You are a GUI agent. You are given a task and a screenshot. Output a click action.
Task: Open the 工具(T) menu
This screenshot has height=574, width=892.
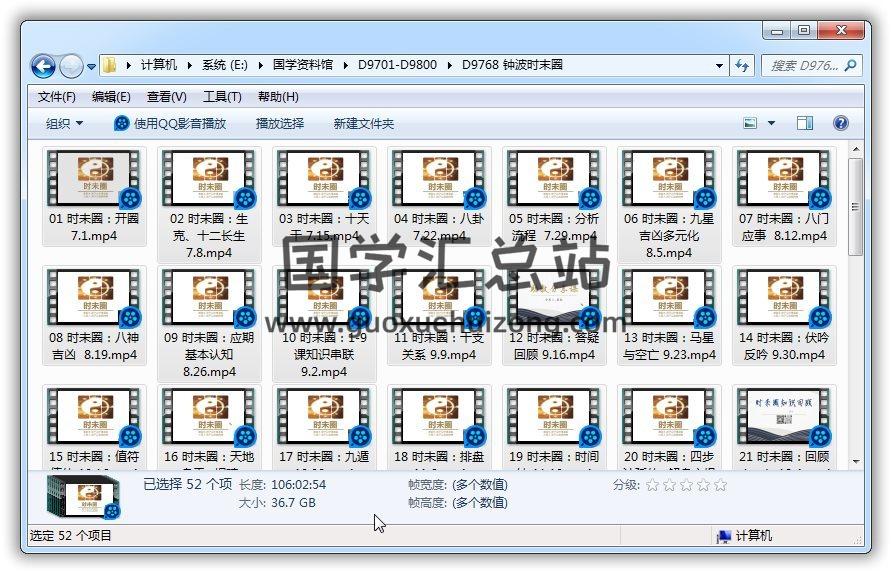[x=222, y=97]
